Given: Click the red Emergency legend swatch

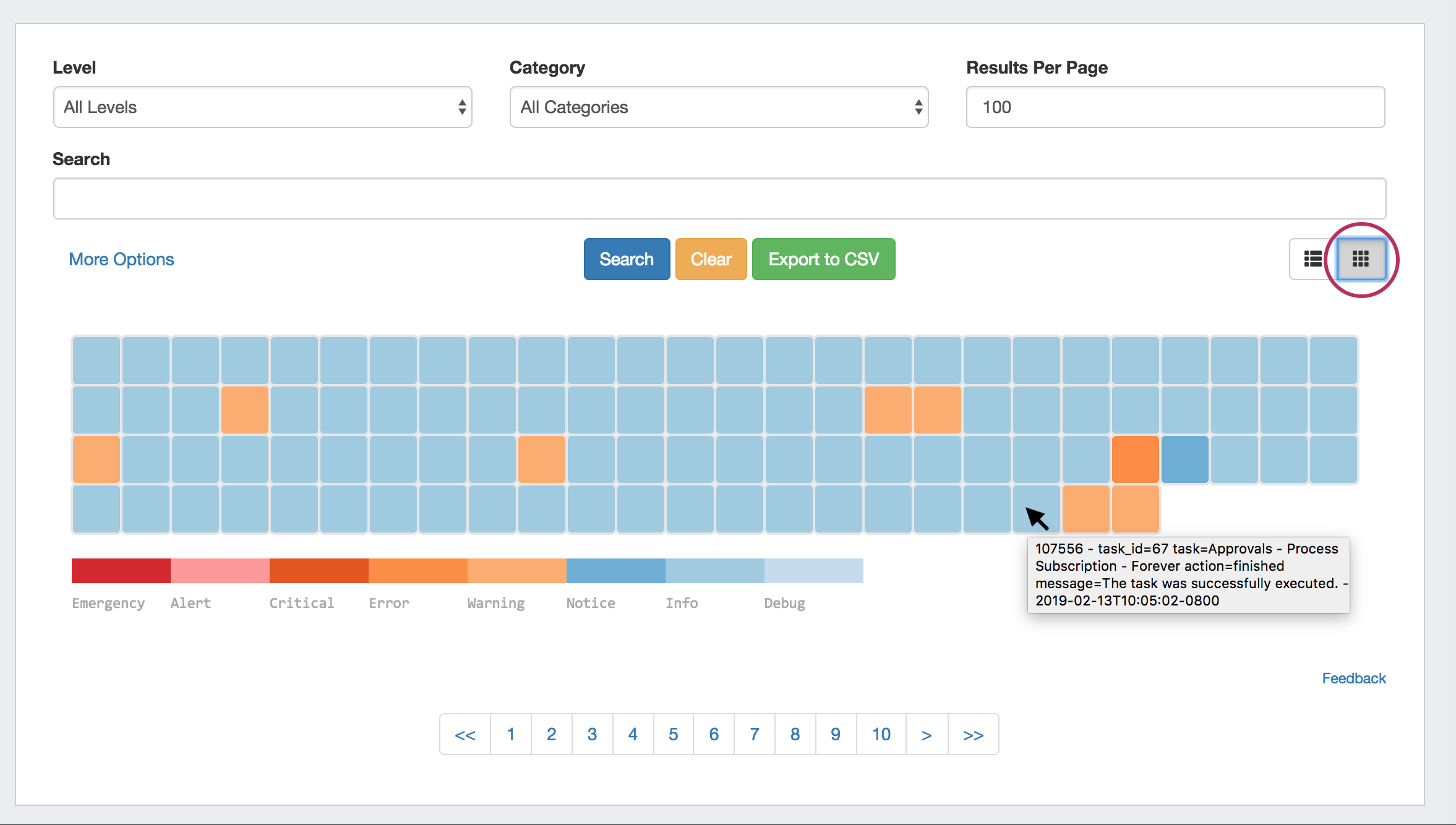Looking at the screenshot, I should 121,570.
